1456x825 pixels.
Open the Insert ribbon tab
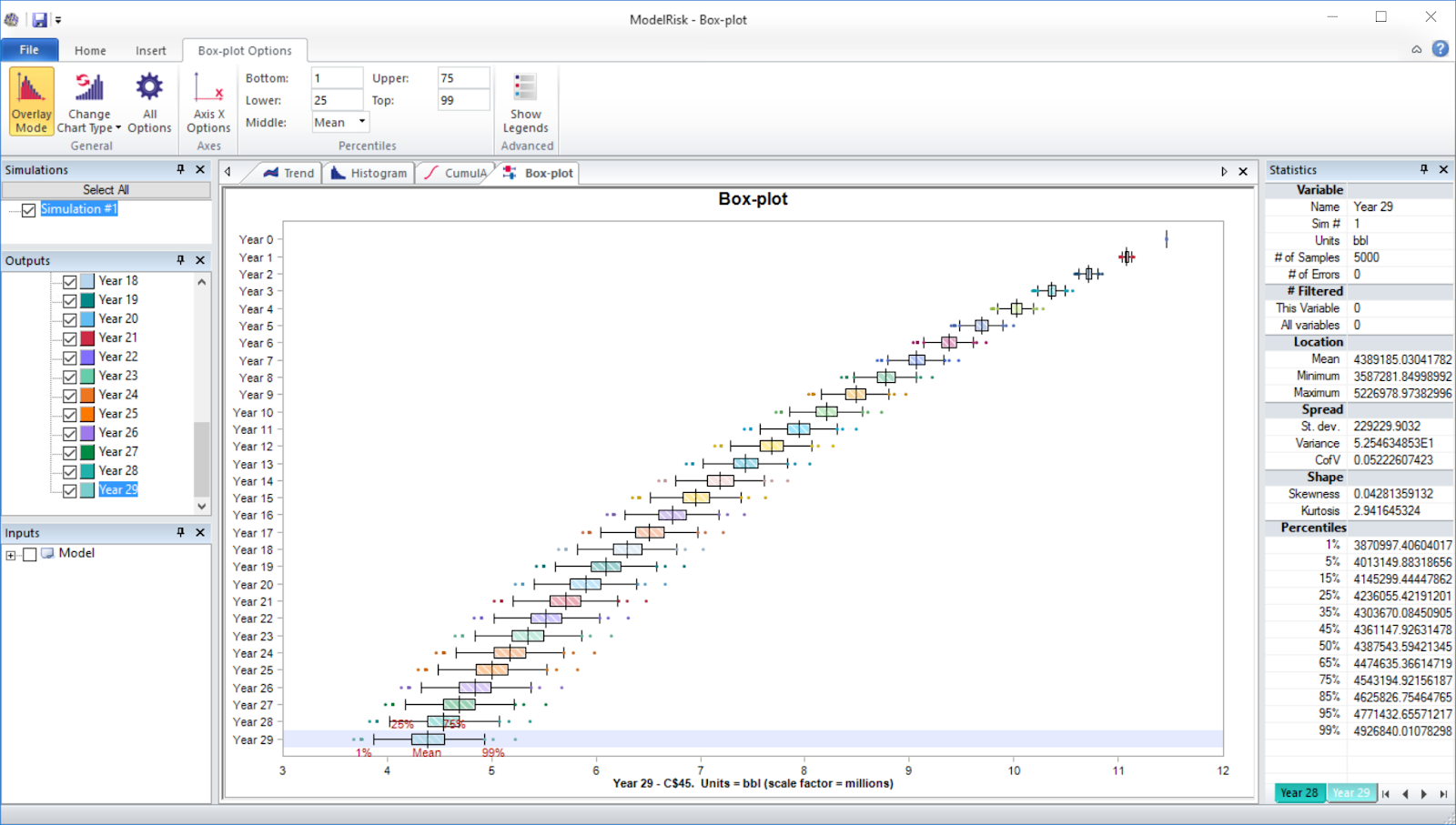(151, 51)
